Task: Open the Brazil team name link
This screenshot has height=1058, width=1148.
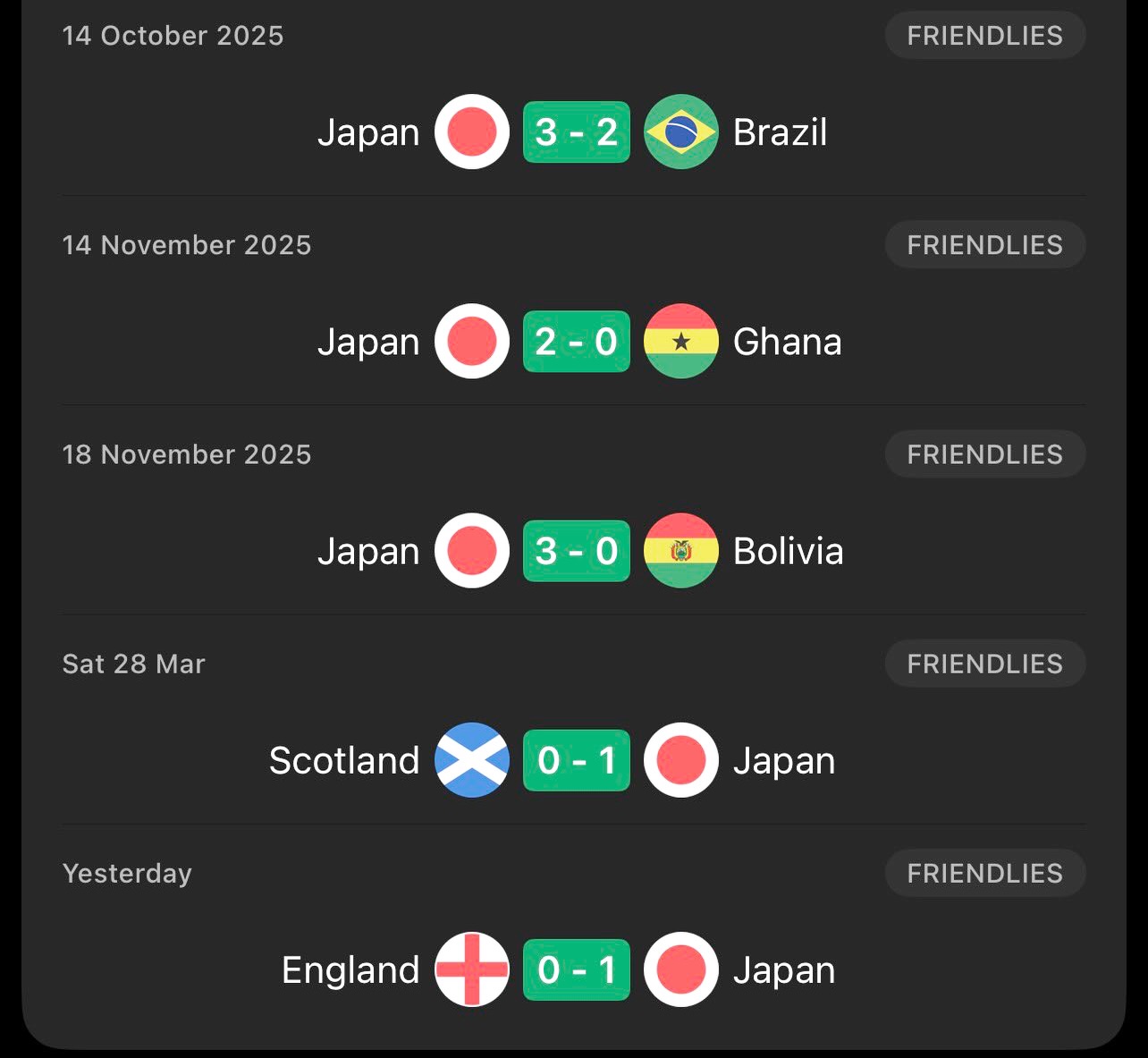Action: pyautogui.click(x=780, y=132)
